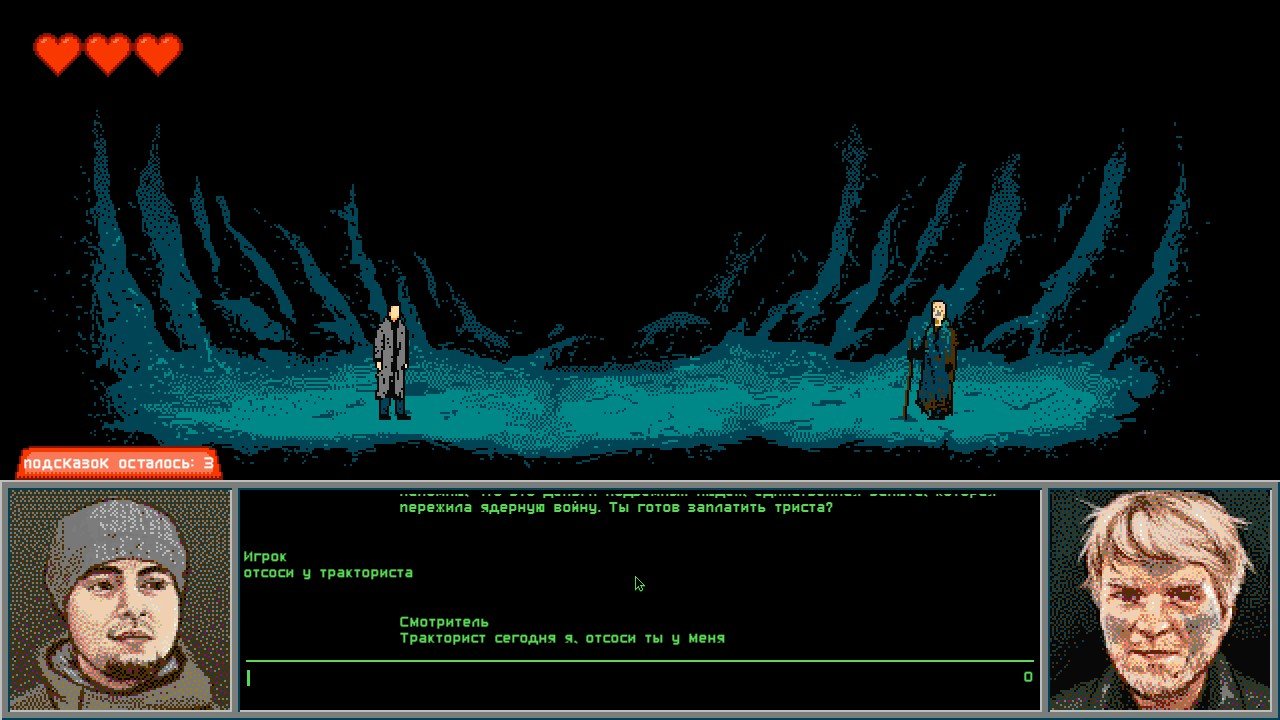1280x720 pixels.
Task: Use the 'подсказок осталось: 3' hint button
Action: pyautogui.click(x=118, y=463)
